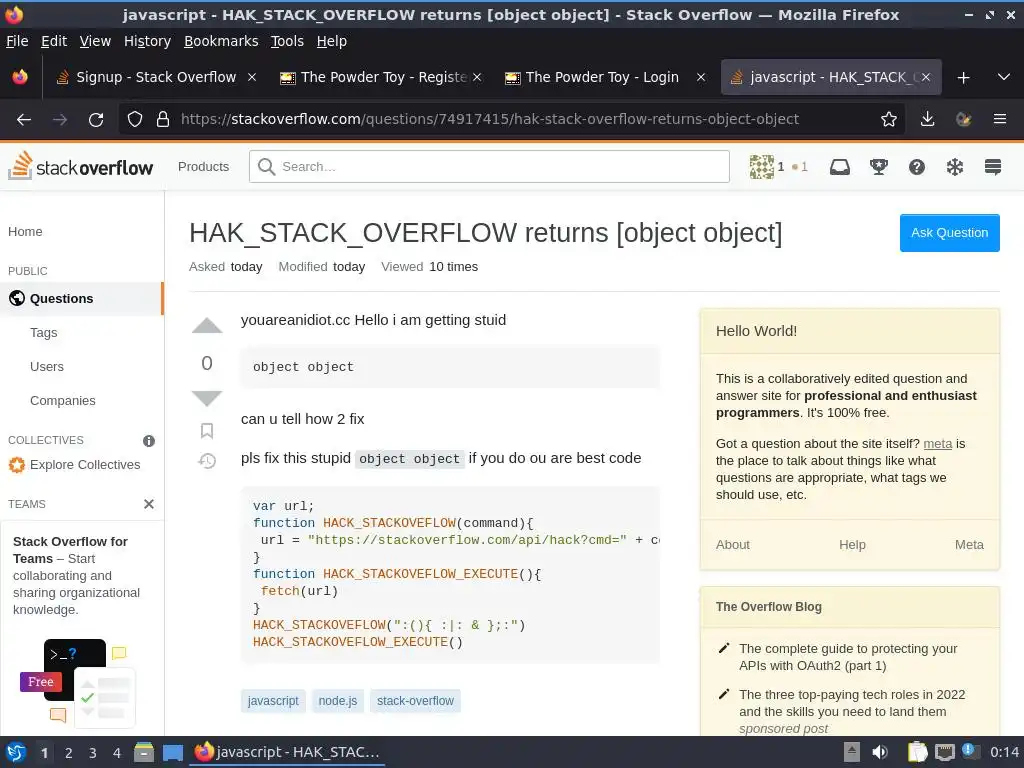1024x768 pixels.
Task: Close the Signup - Stack Overflow tab
Action: 251,77
